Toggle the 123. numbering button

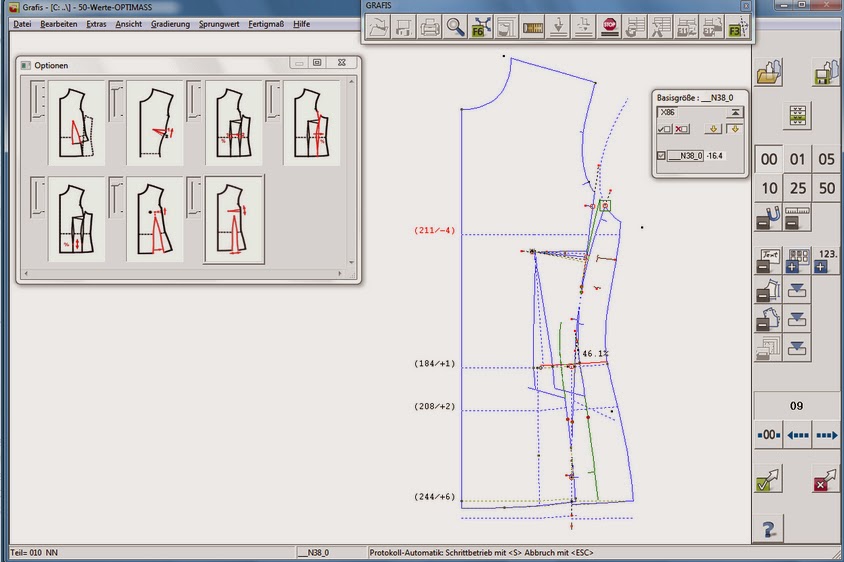click(826, 261)
